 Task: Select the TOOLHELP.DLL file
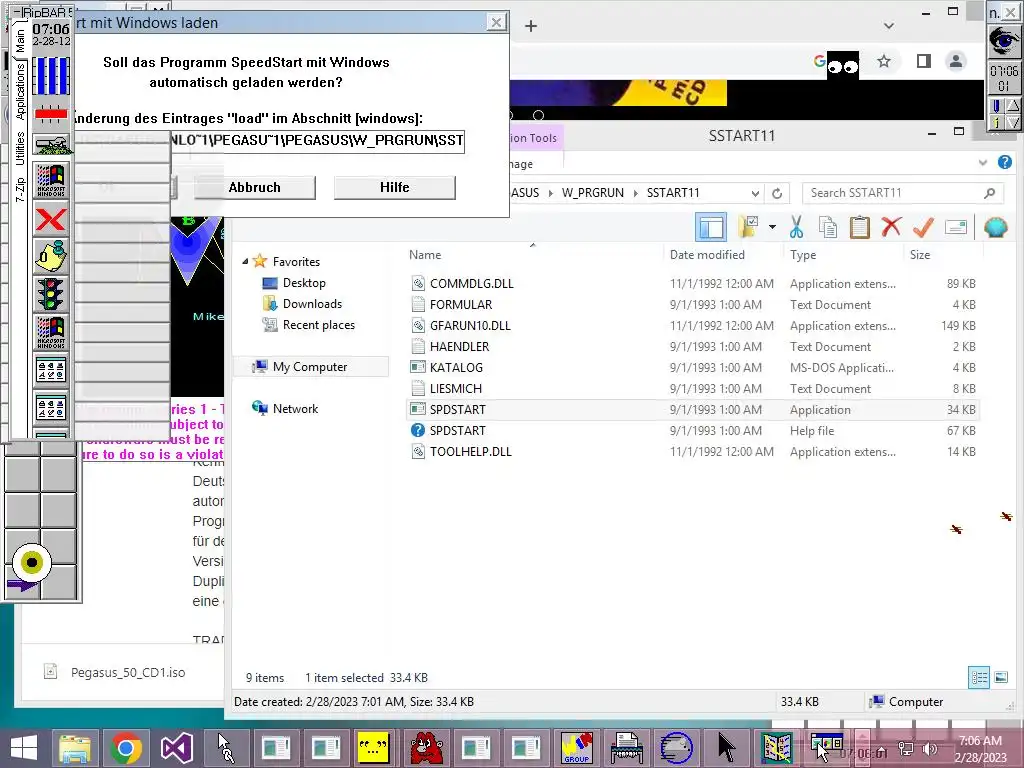click(470, 451)
